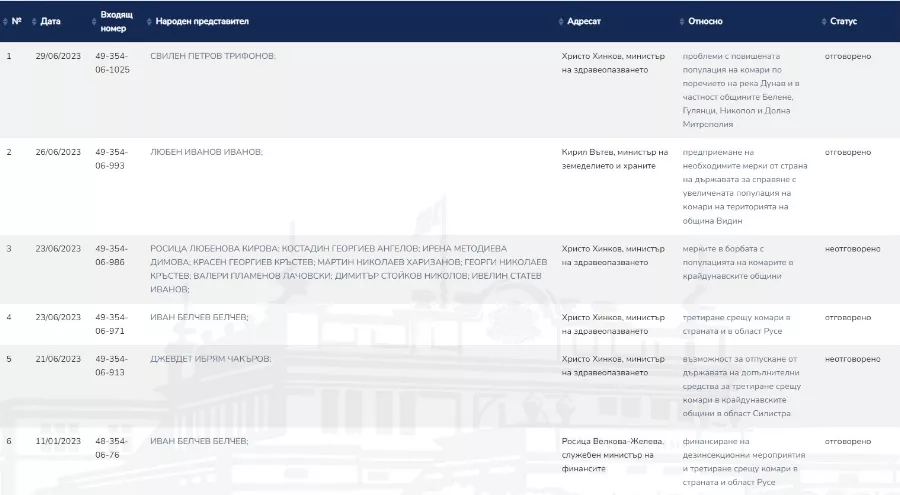900x495 pixels.
Task: Click incoming number 49-354-06-1025
Action: 112,63
